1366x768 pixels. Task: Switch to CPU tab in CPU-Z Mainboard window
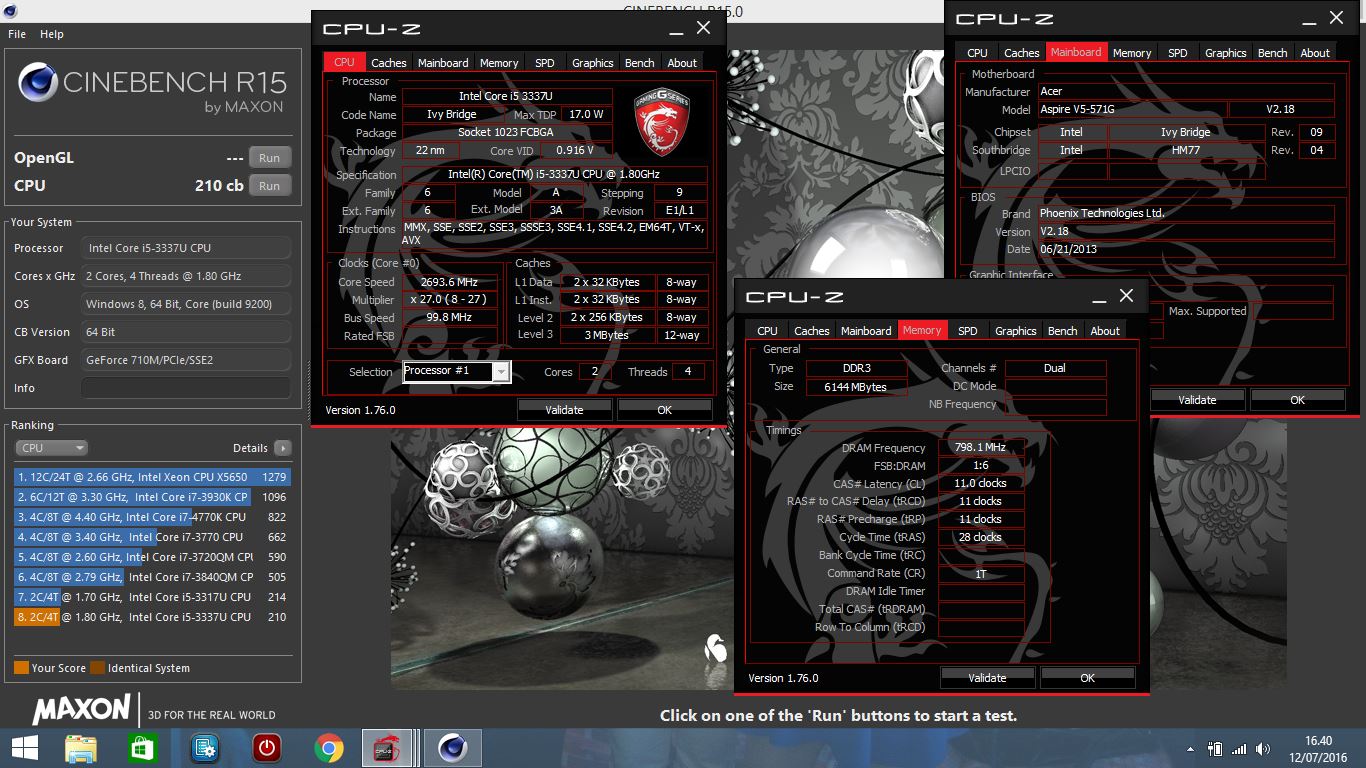click(977, 52)
